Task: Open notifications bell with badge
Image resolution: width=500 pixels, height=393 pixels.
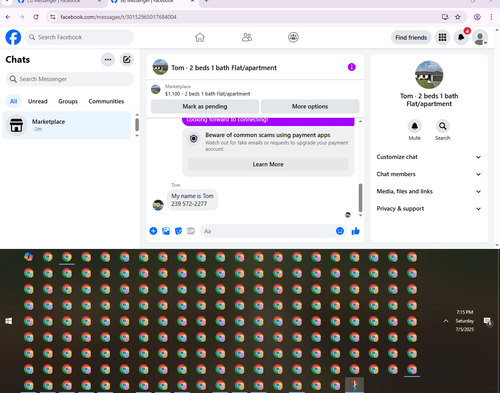Action: [461, 37]
